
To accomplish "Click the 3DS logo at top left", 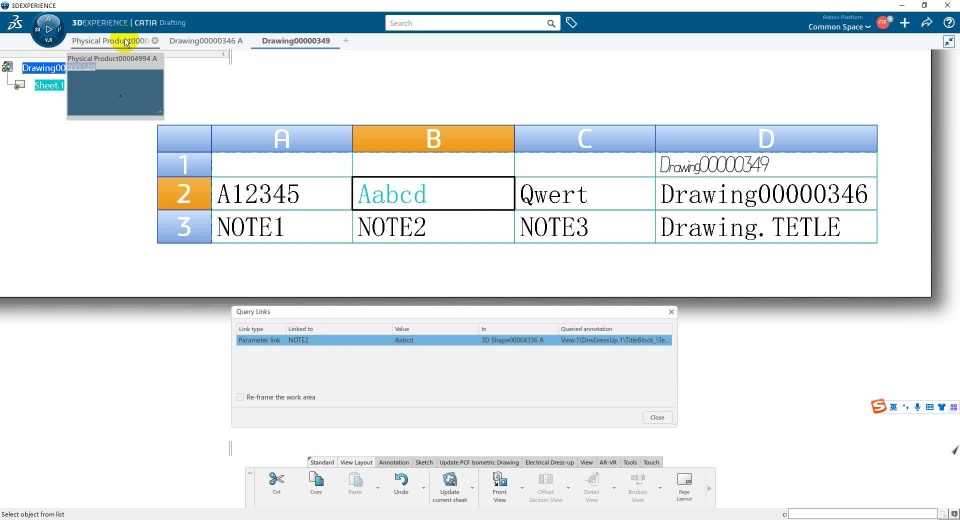I will coord(15,23).
